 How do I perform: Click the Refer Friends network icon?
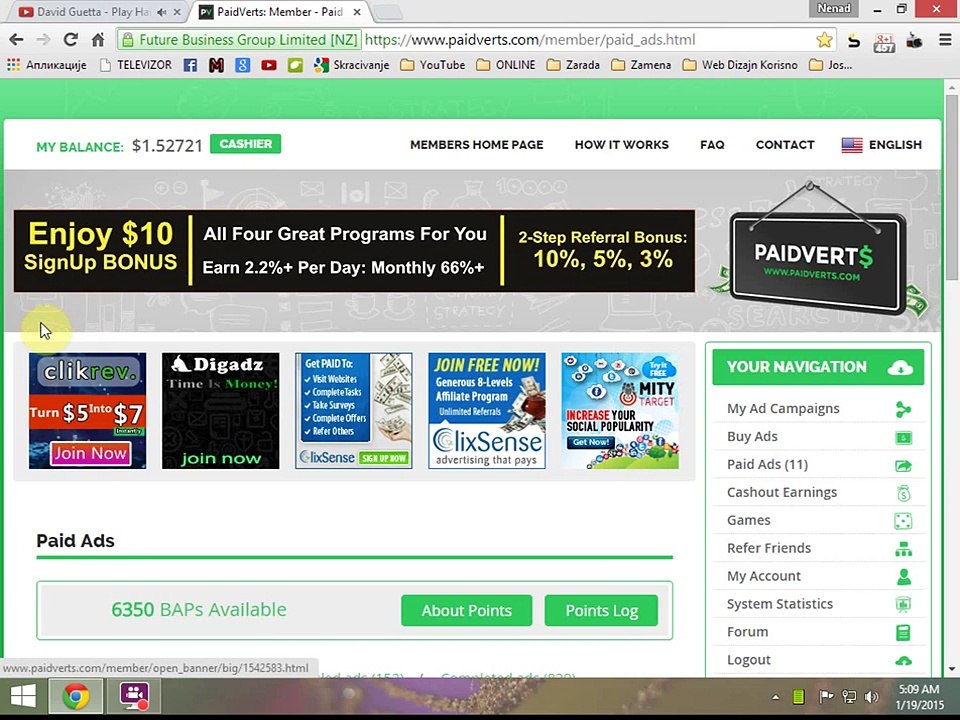click(x=903, y=549)
